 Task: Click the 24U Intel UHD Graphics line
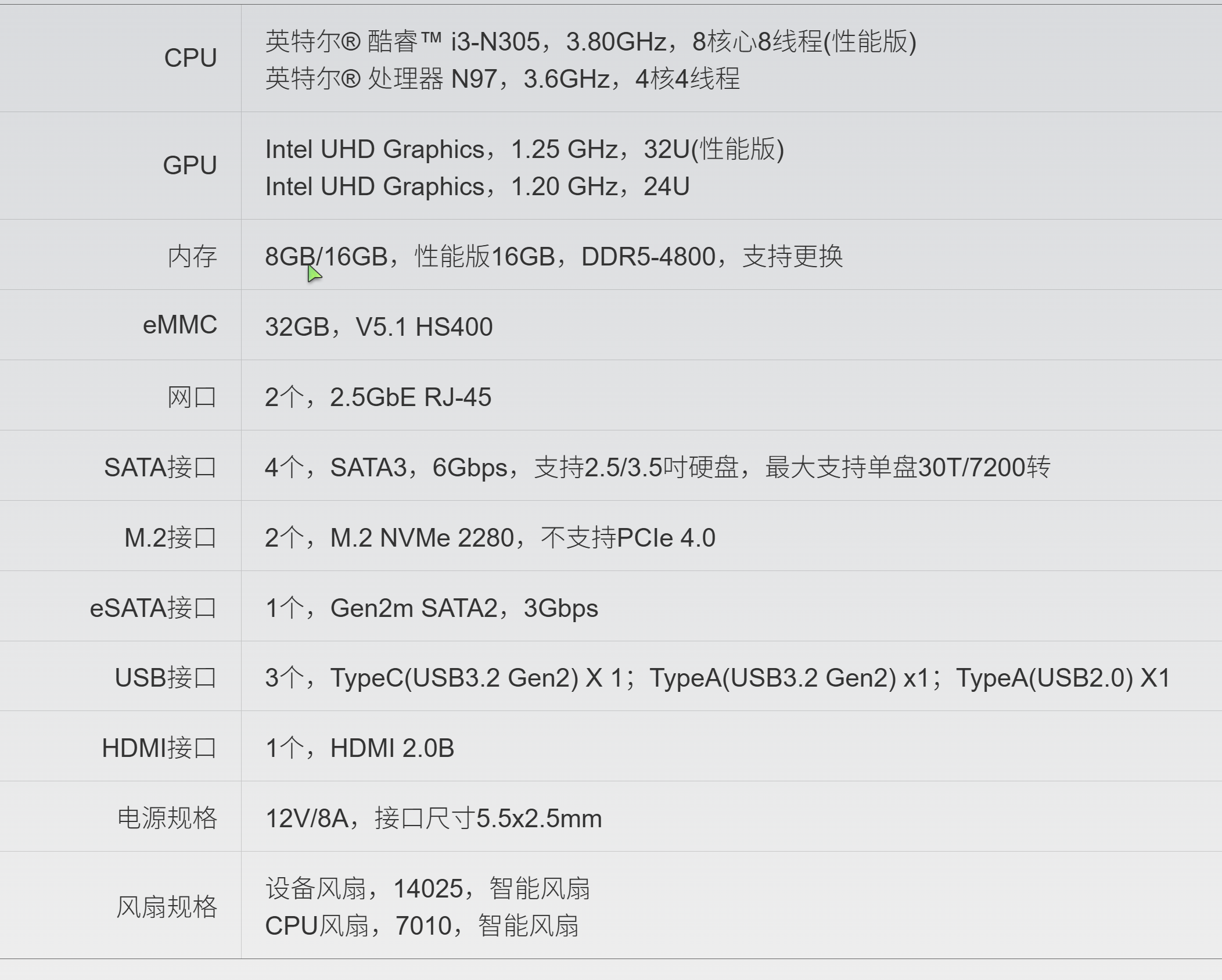tap(477, 186)
